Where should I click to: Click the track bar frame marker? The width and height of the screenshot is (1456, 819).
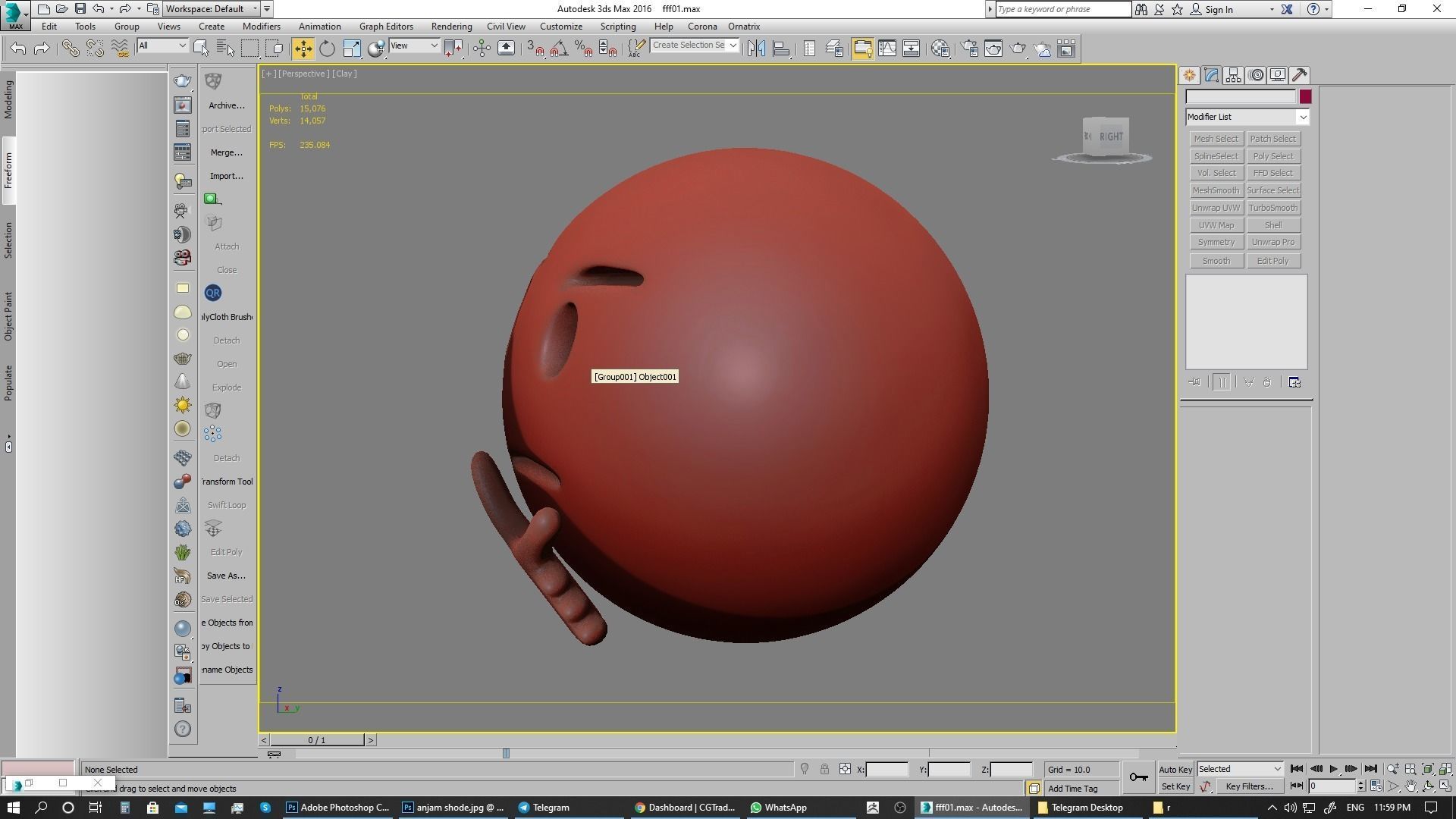[x=506, y=753]
